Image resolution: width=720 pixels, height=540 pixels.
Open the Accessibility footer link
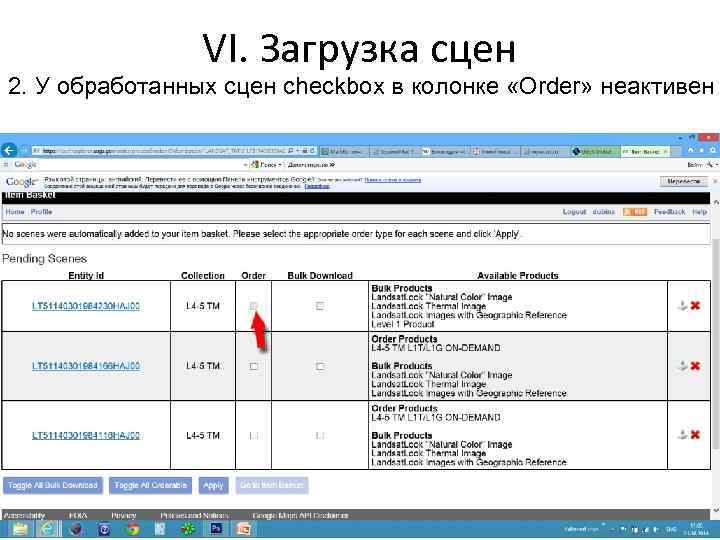[24, 515]
